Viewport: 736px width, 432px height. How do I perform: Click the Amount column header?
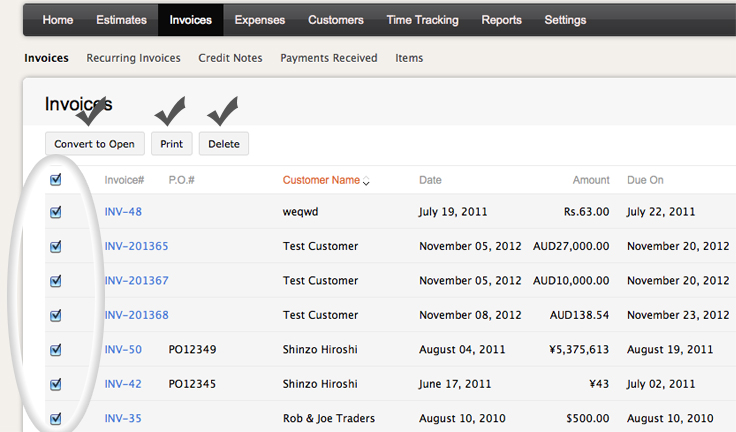click(591, 180)
